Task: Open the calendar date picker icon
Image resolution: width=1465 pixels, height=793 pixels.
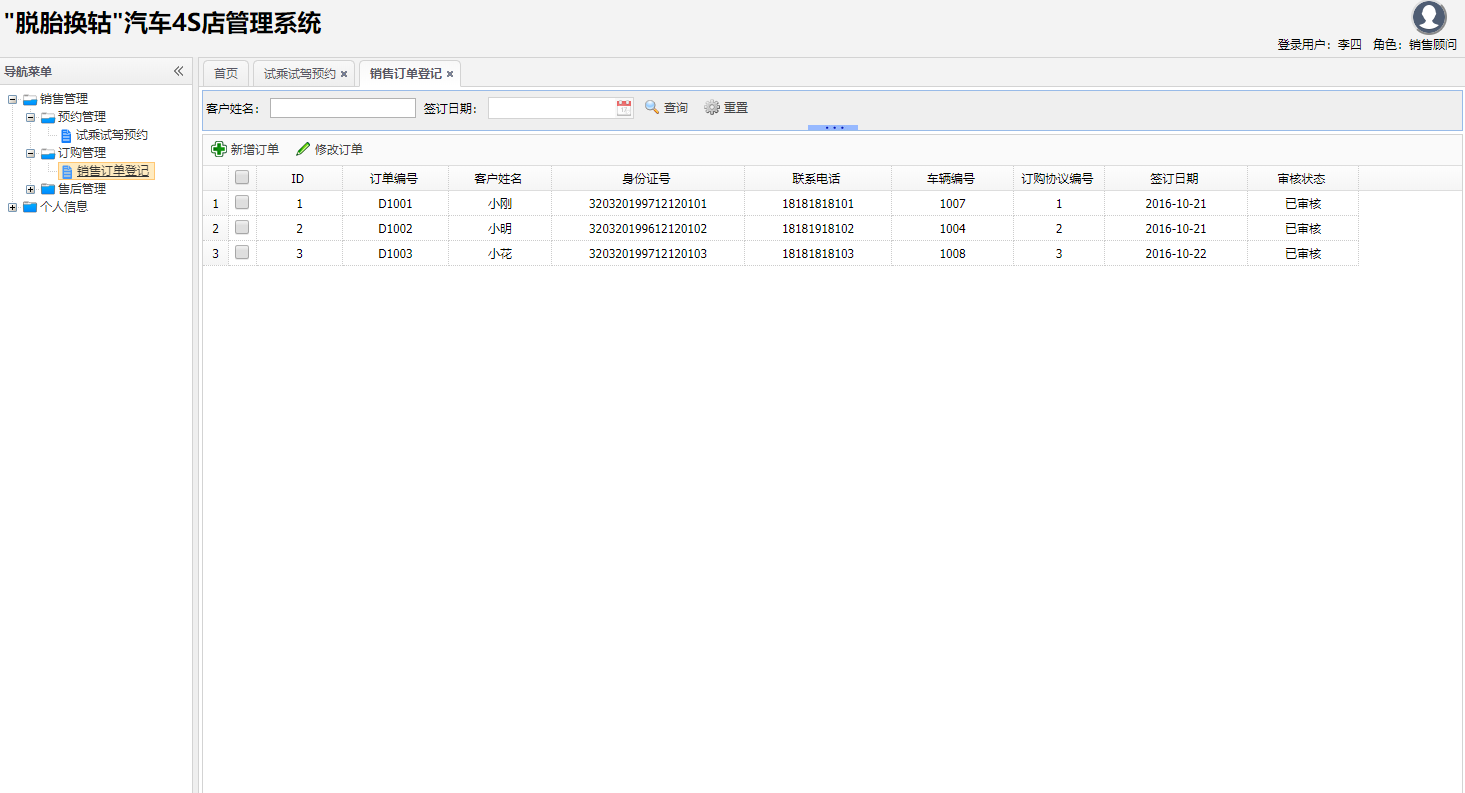Action: [x=624, y=108]
